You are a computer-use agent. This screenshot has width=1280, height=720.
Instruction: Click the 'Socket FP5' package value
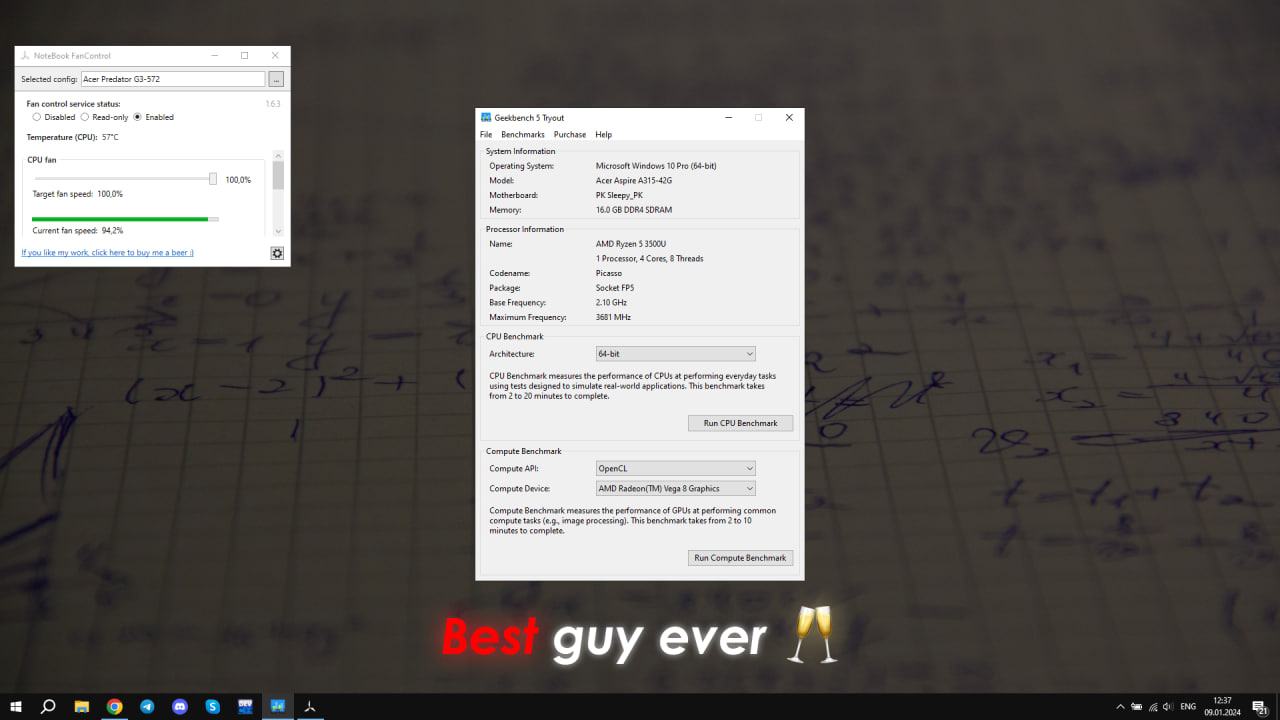(x=615, y=288)
